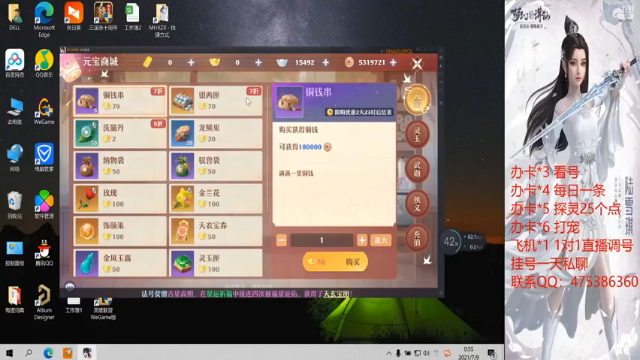The height and width of the screenshot is (360, 640).
Task: Switch to the game window on taskbar
Action: tap(87, 353)
